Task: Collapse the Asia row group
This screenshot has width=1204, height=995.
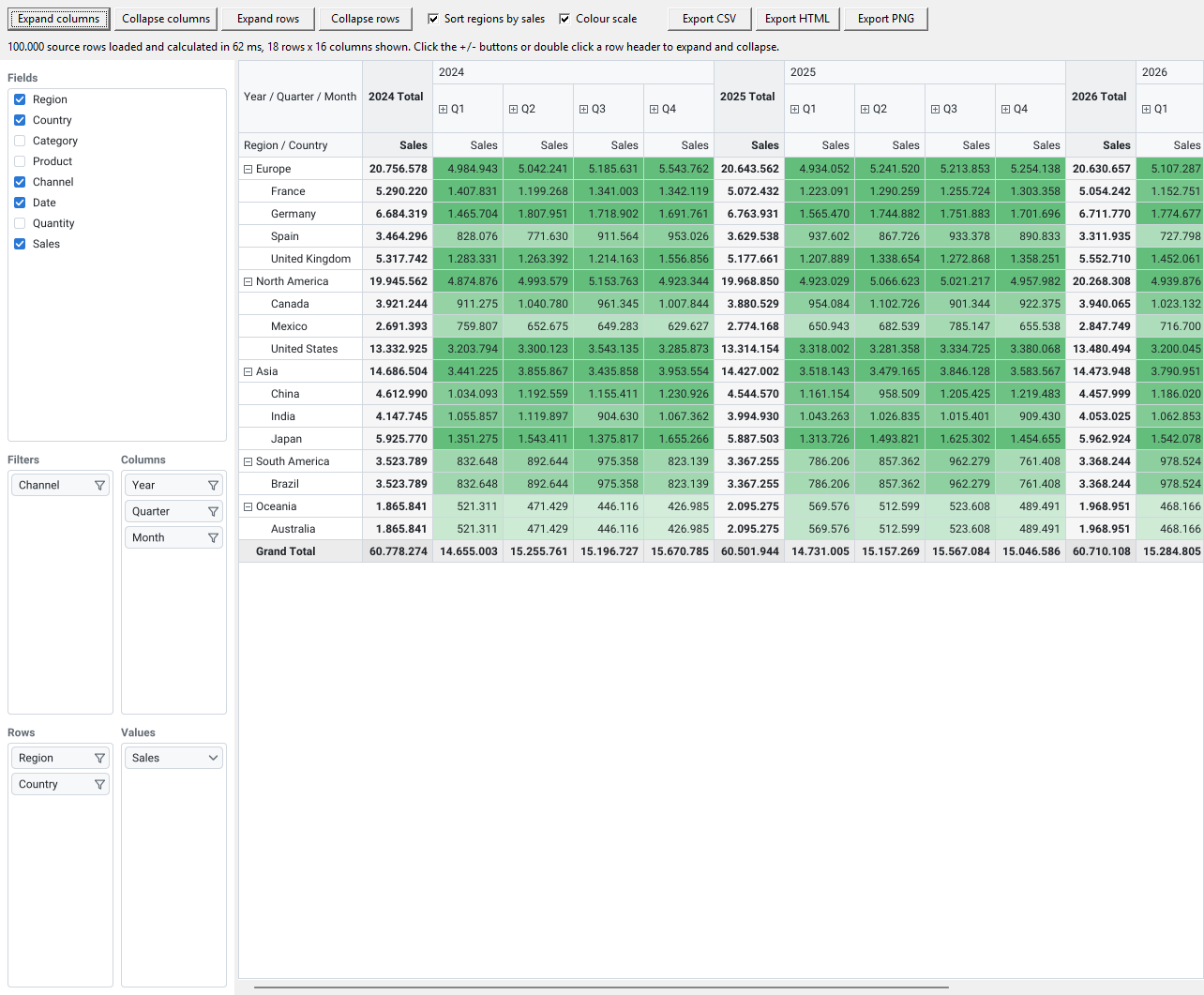Action: 248,371
